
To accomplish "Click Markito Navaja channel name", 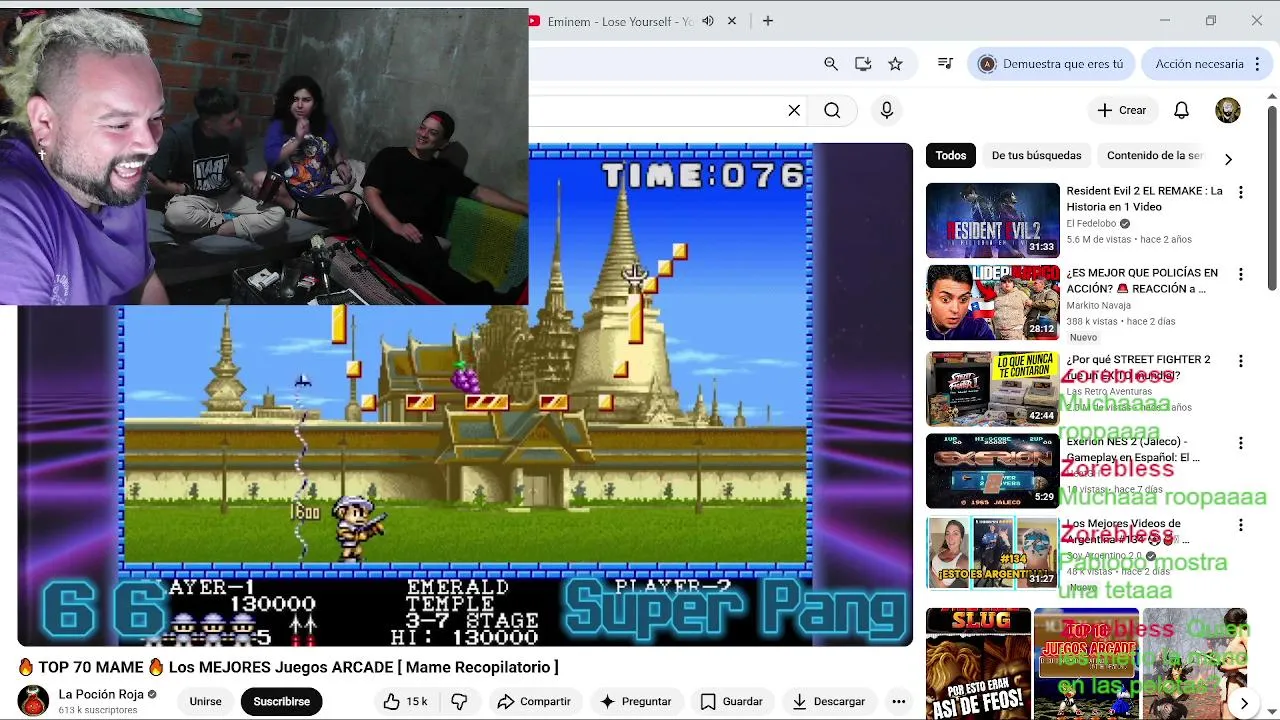I will tap(1098, 305).
